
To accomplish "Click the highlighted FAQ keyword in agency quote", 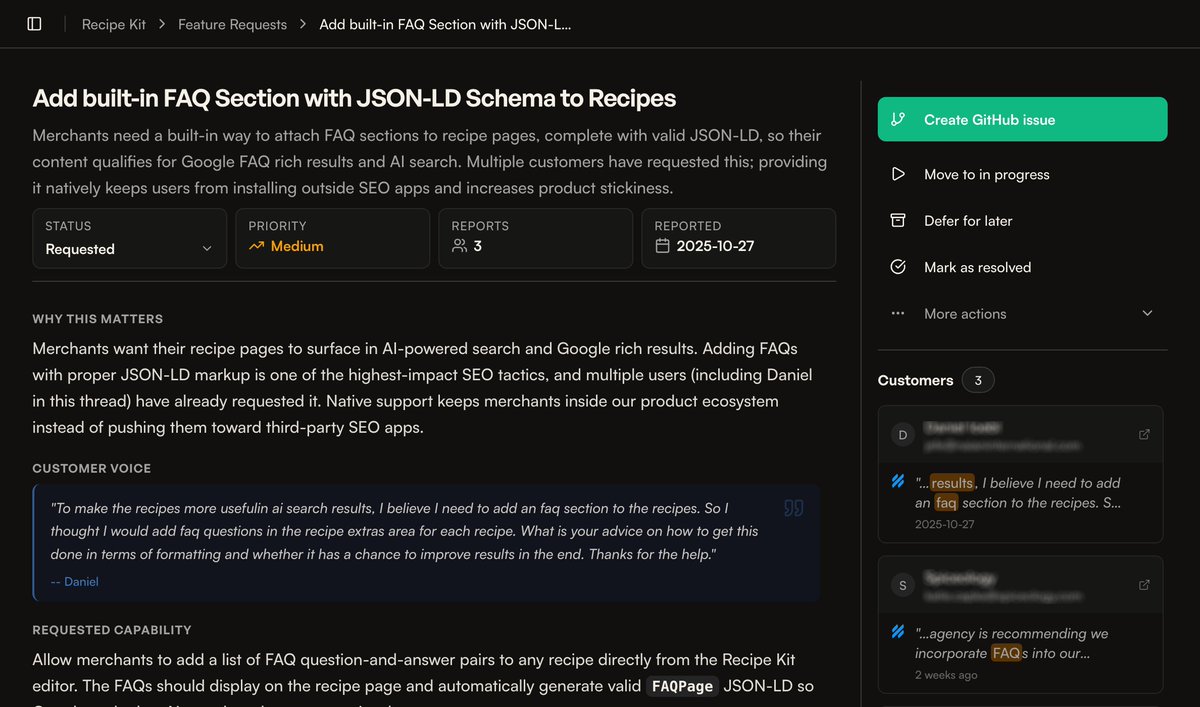I will 1006,653.
